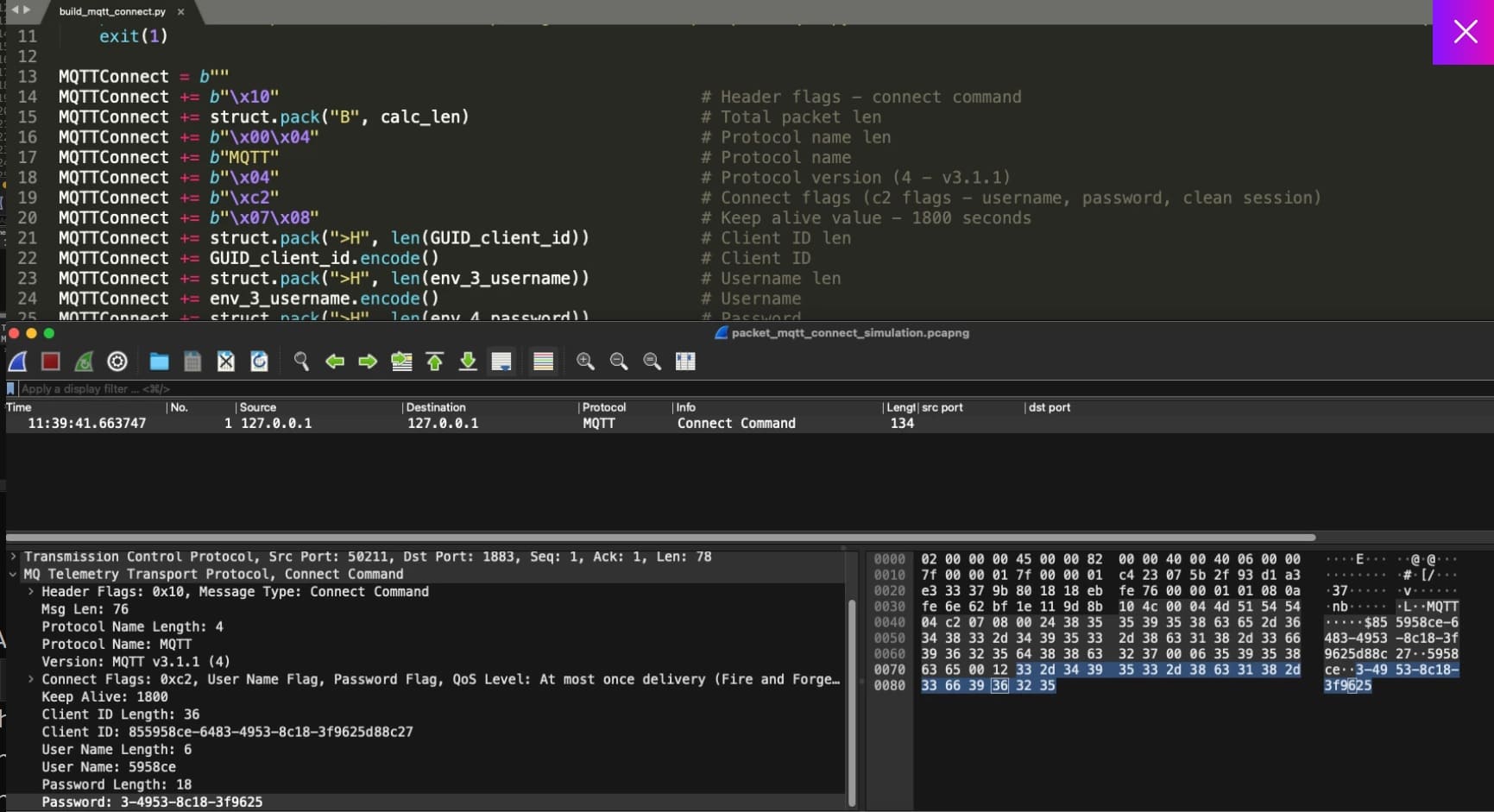Image resolution: width=1494 pixels, height=812 pixels.
Task: Select the Protocol Name: MQTT field
Action: 117,645
